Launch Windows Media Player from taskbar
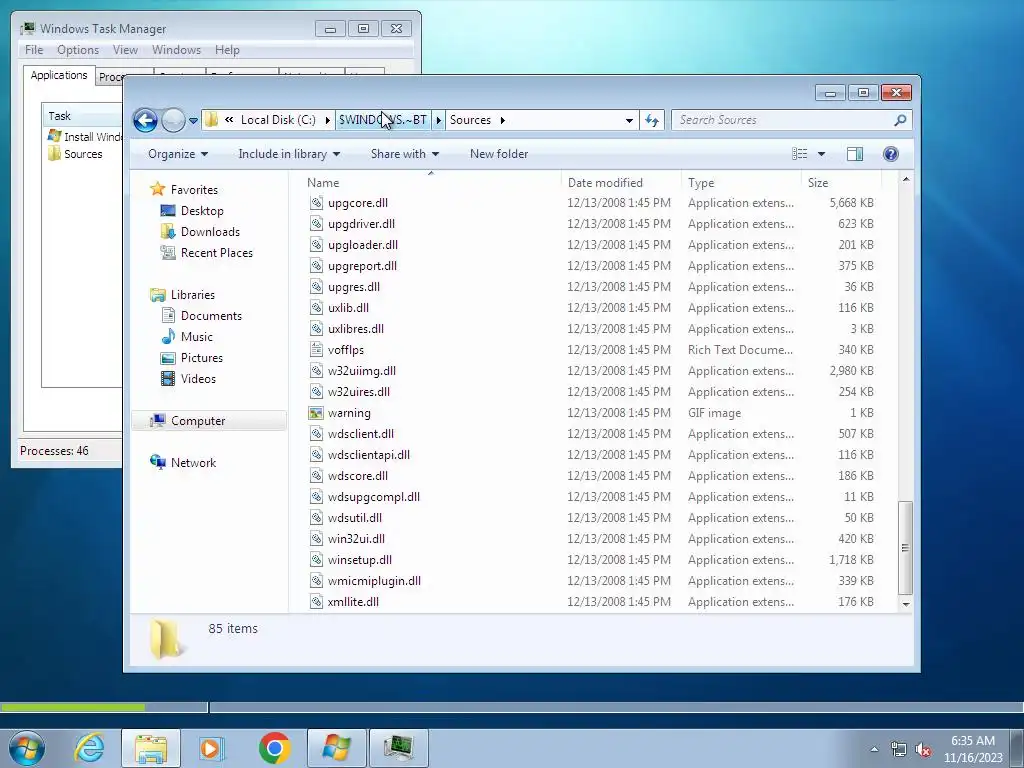 212,748
